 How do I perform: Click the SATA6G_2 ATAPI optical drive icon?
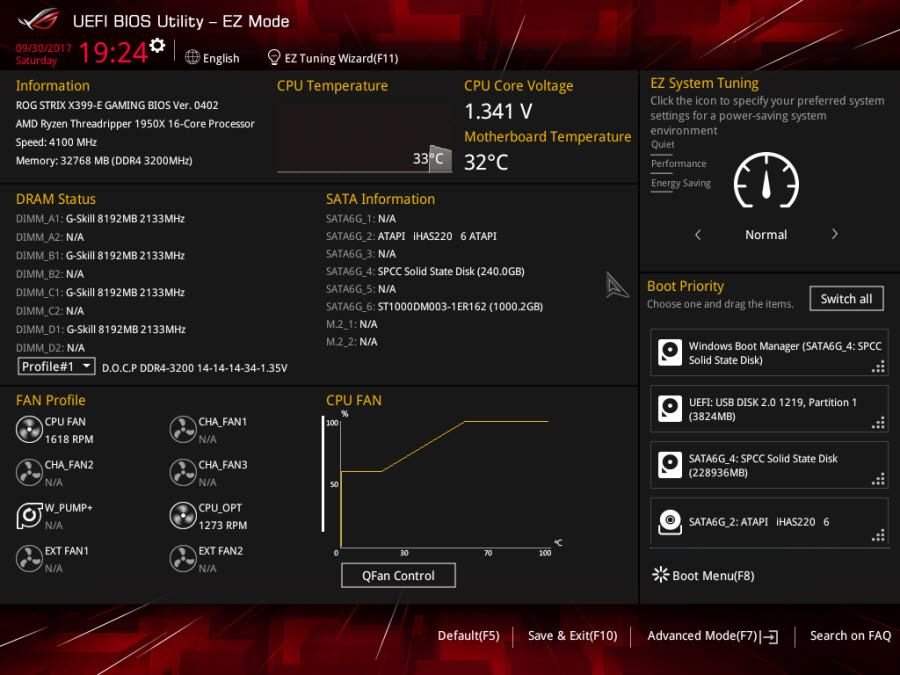tap(670, 522)
